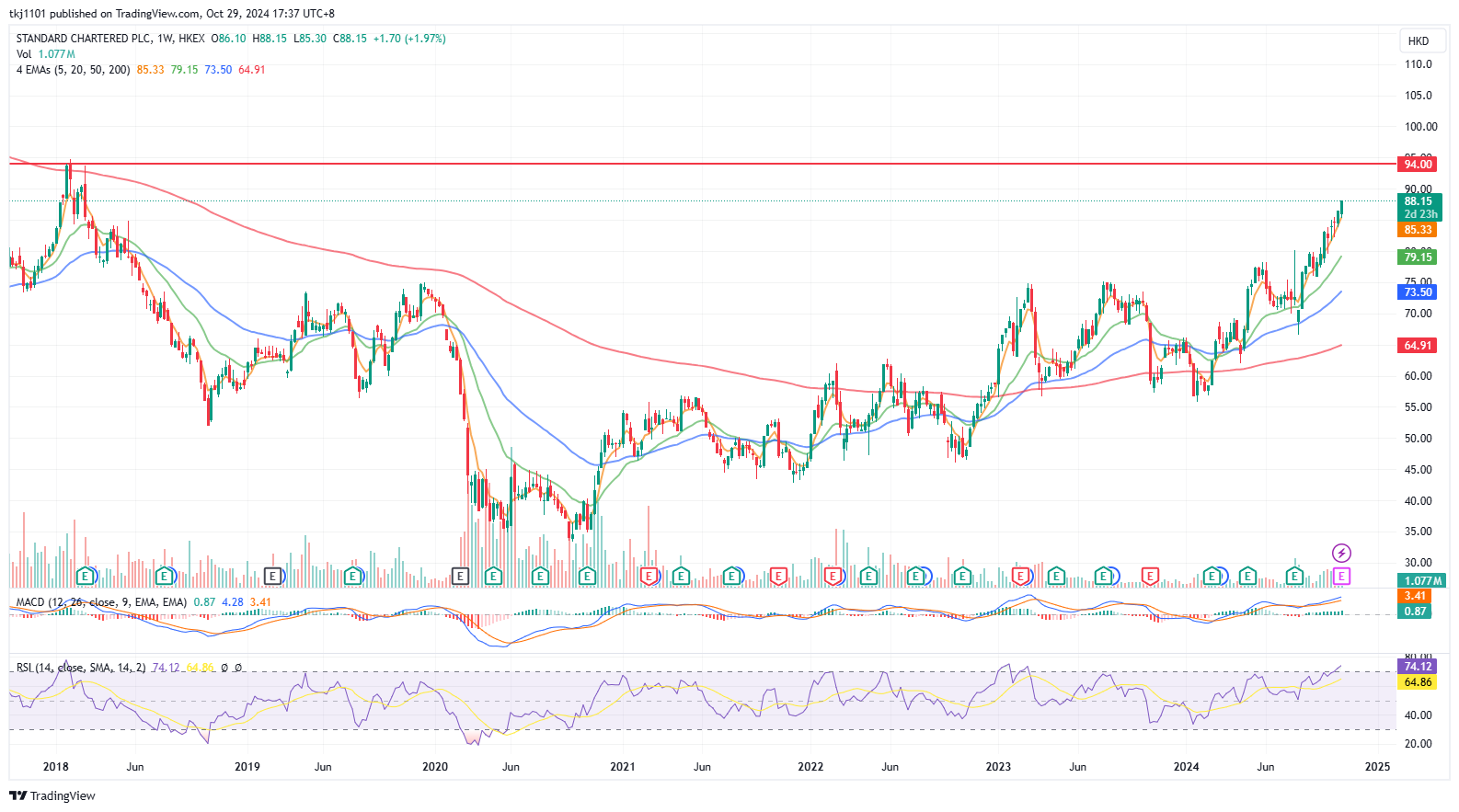Click the blue 73.50 EMA axis label

(1418, 292)
